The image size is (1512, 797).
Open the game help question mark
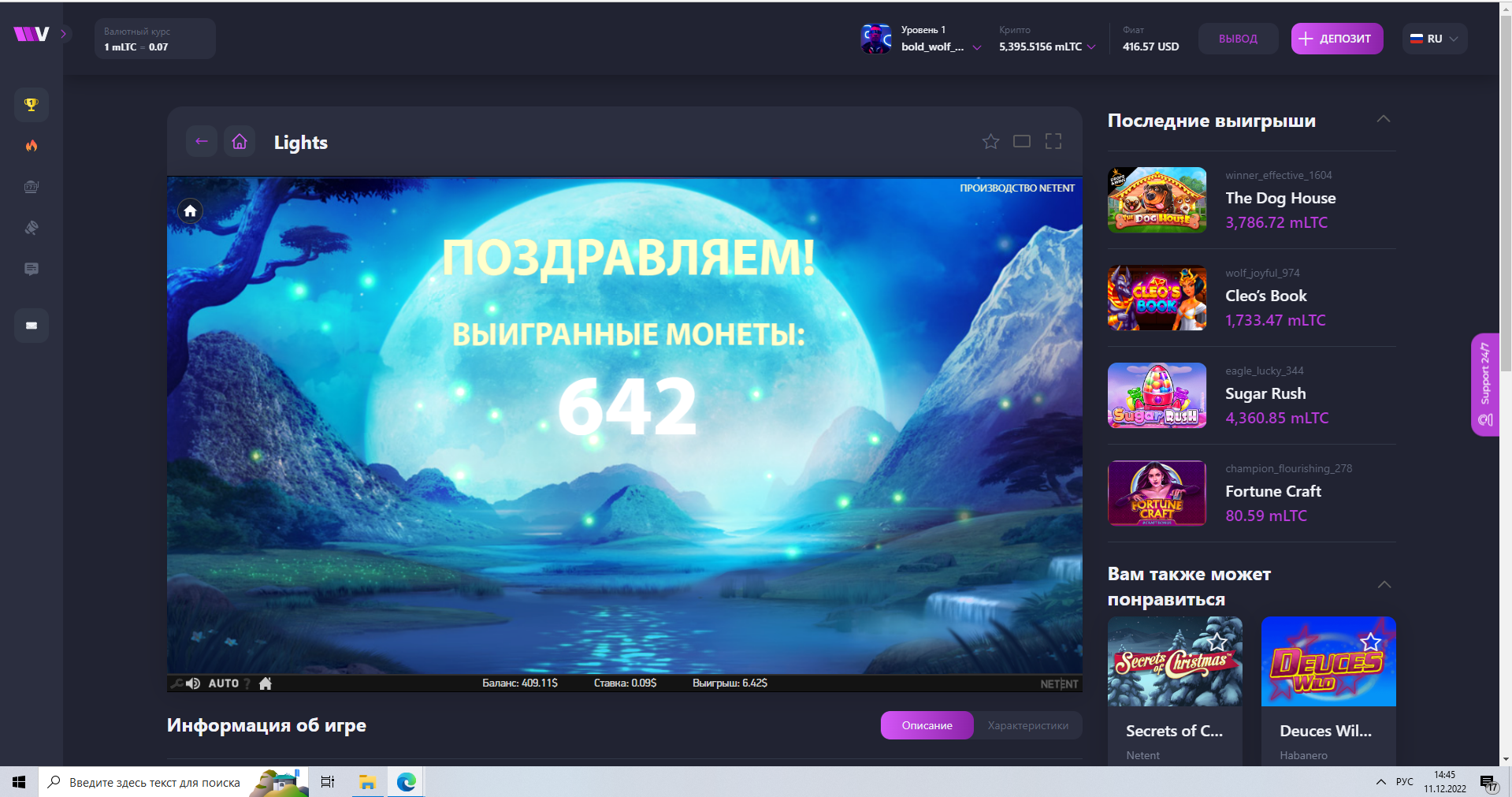click(247, 683)
